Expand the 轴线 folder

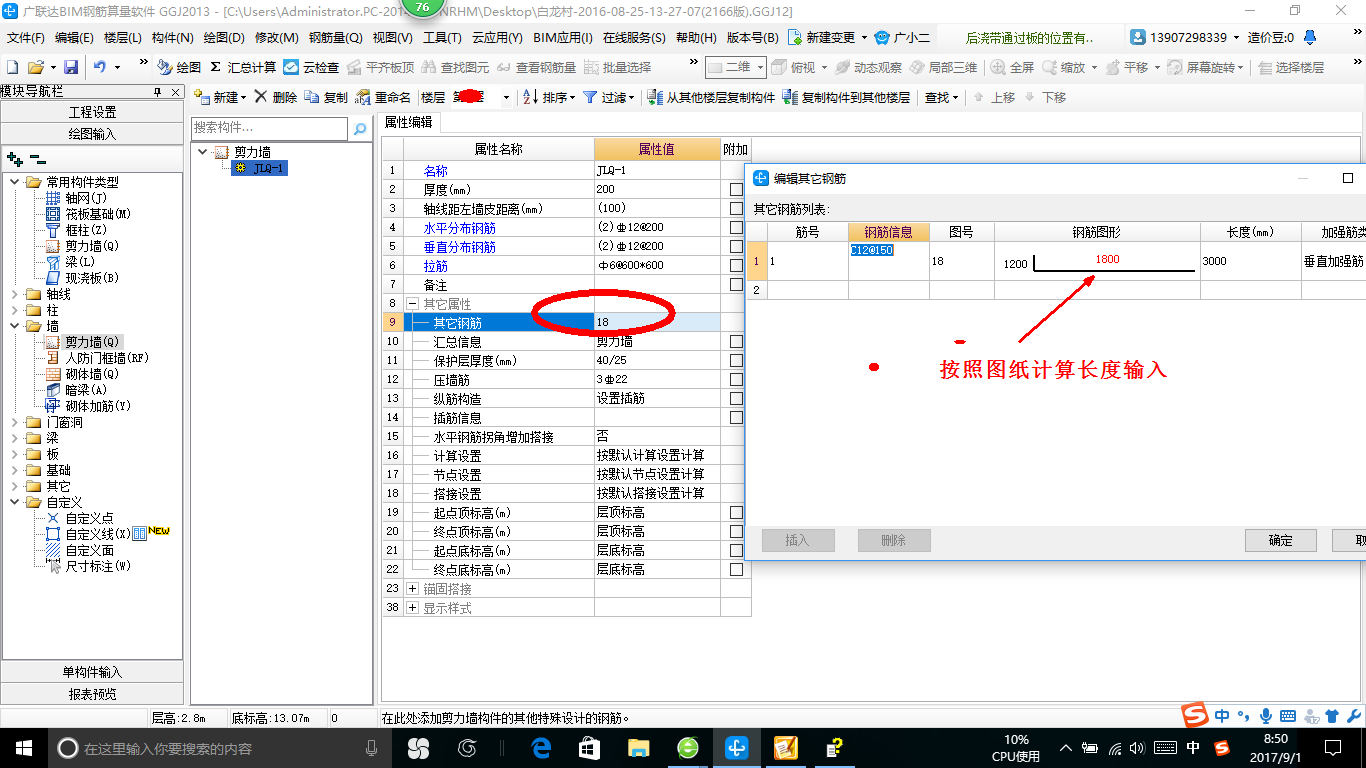(x=15, y=294)
